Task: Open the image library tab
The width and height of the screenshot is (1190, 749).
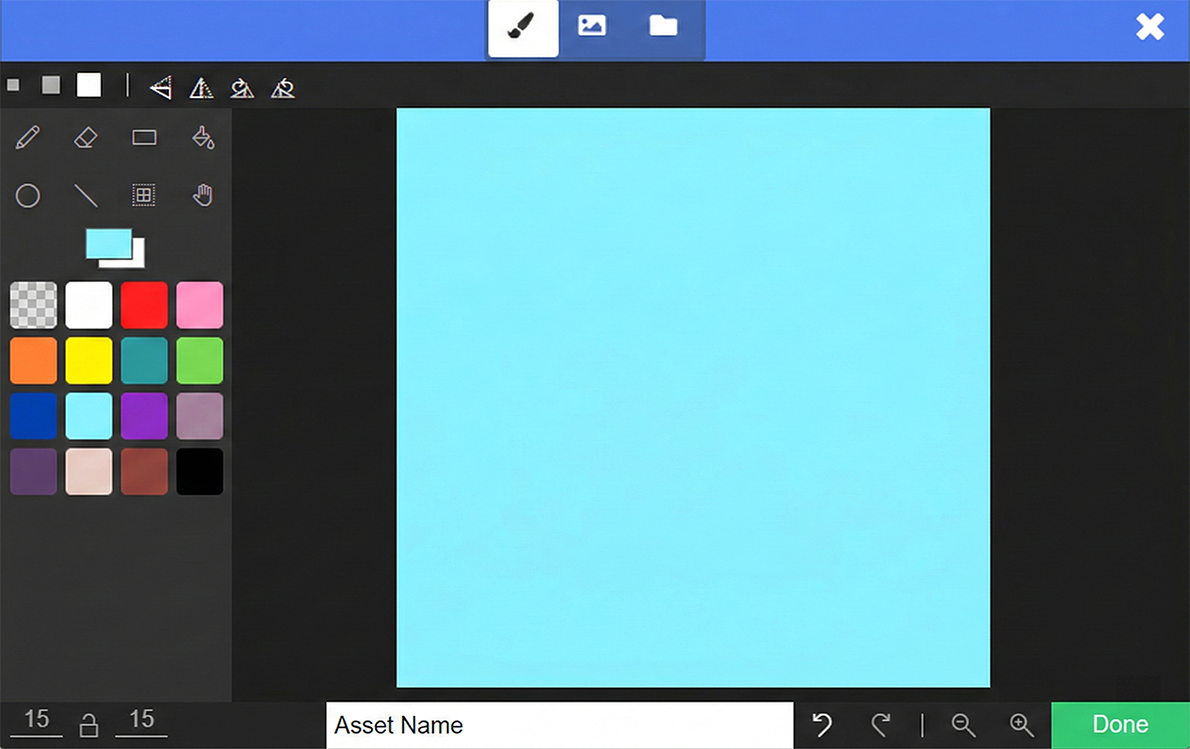Action: click(x=592, y=27)
